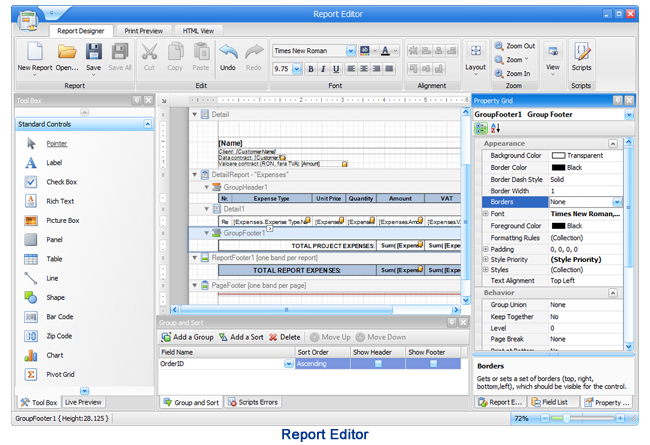Screen dimensions: 650x445
Task: Collapse the DetailReport Expenses band
Action: point(194,175)
